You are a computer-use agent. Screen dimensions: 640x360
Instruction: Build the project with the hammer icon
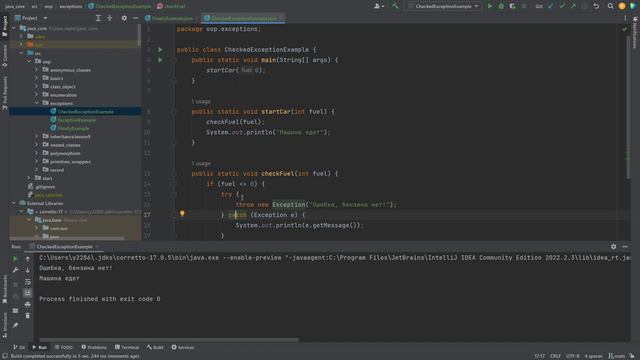click(395, 6)
